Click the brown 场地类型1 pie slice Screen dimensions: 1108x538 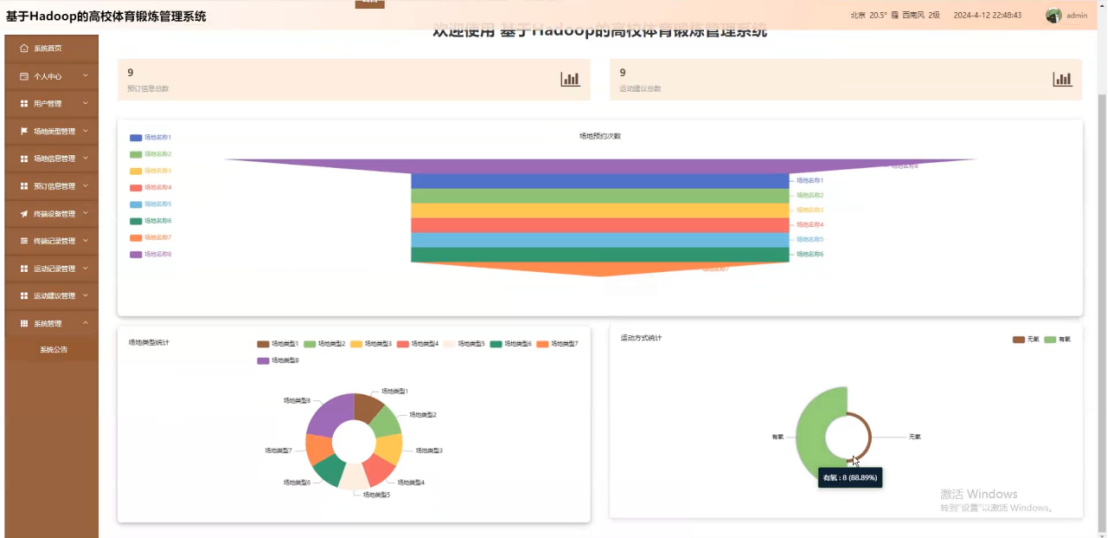tap(368, 407)
